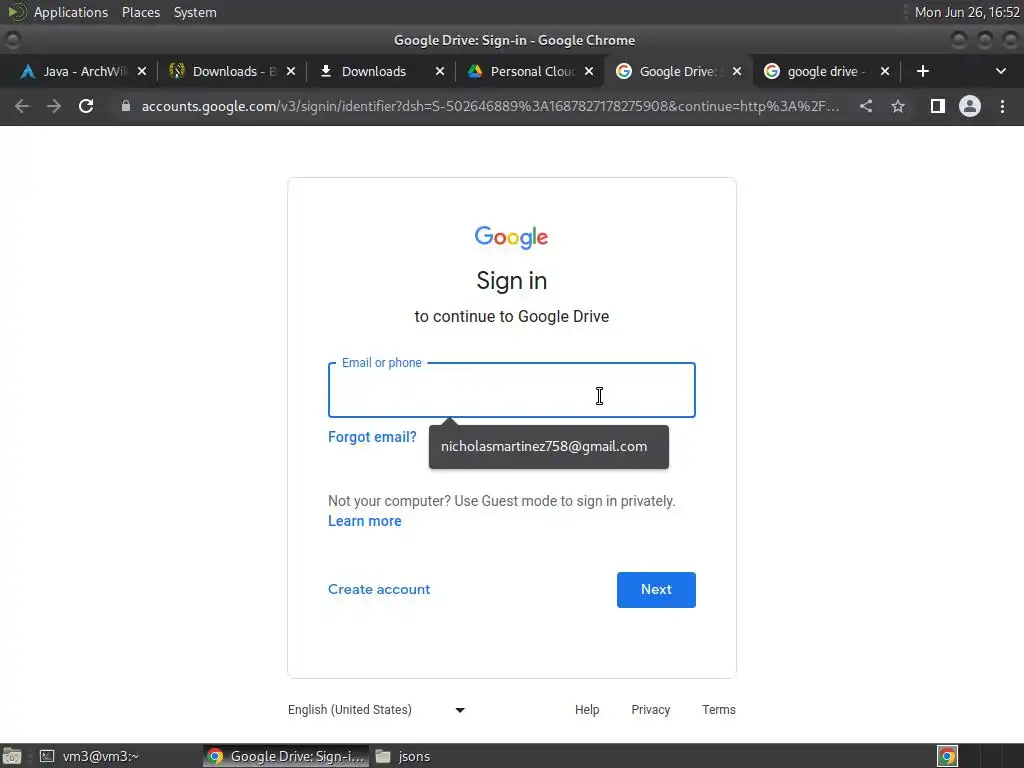Click the browser forward arrow
The width and height of the screenshot is (1024, 768).
[x=54, y=106]
